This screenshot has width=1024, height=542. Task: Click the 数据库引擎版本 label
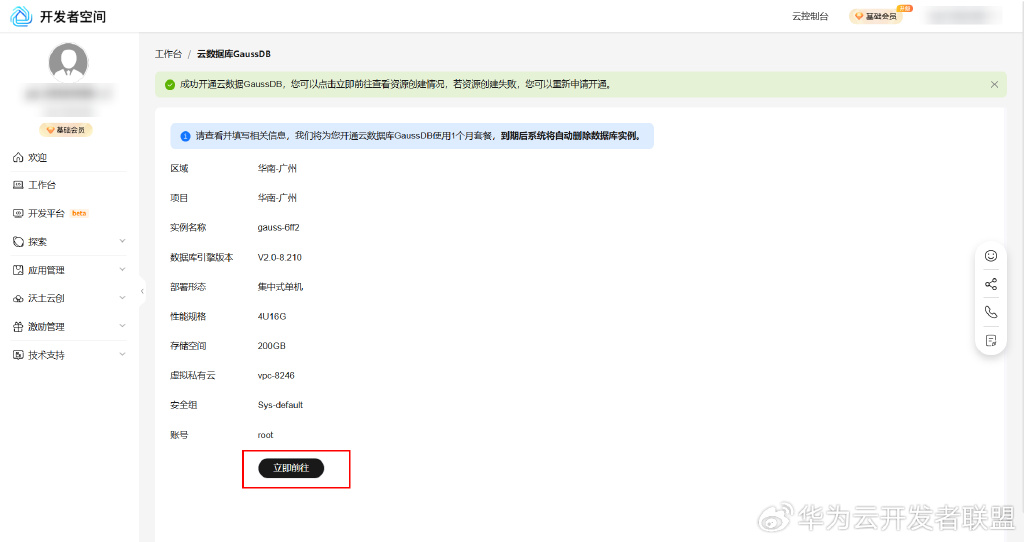click(x=202, y=257)
